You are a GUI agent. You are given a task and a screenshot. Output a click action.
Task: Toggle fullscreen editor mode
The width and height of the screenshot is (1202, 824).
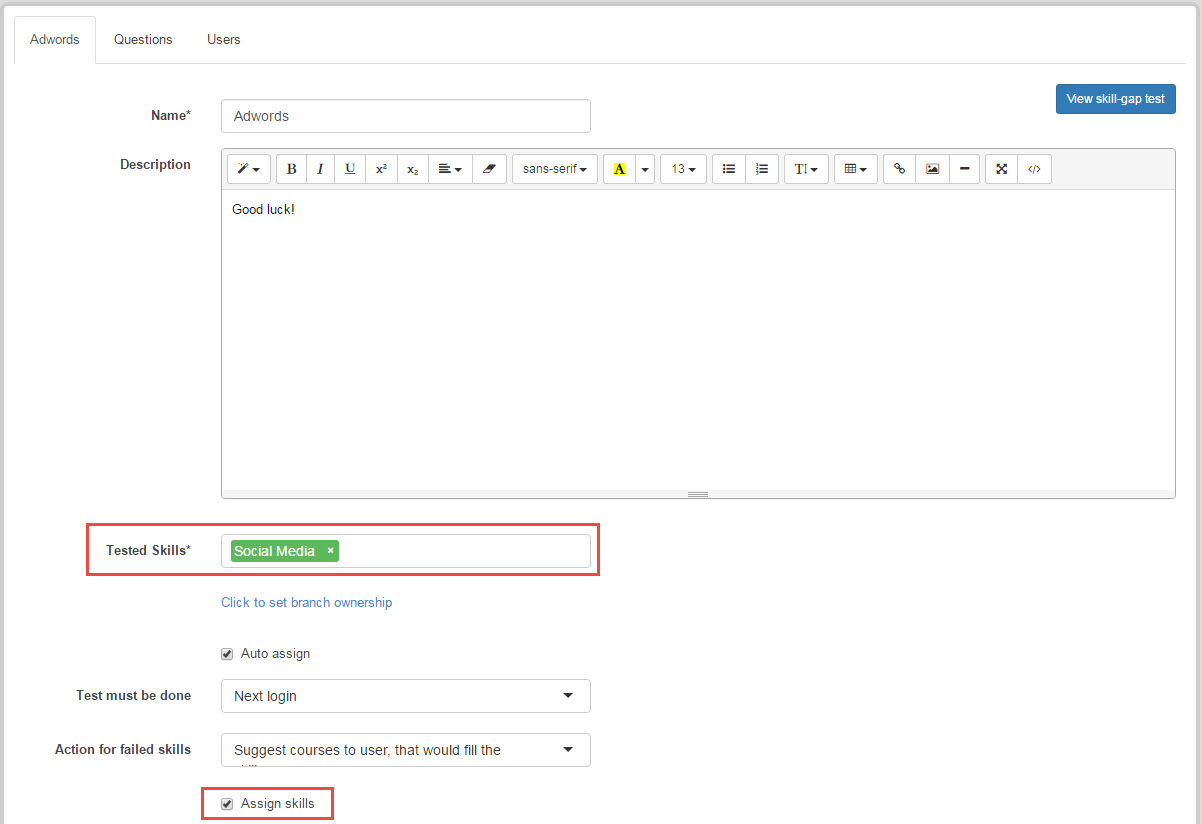(1001, 169)
